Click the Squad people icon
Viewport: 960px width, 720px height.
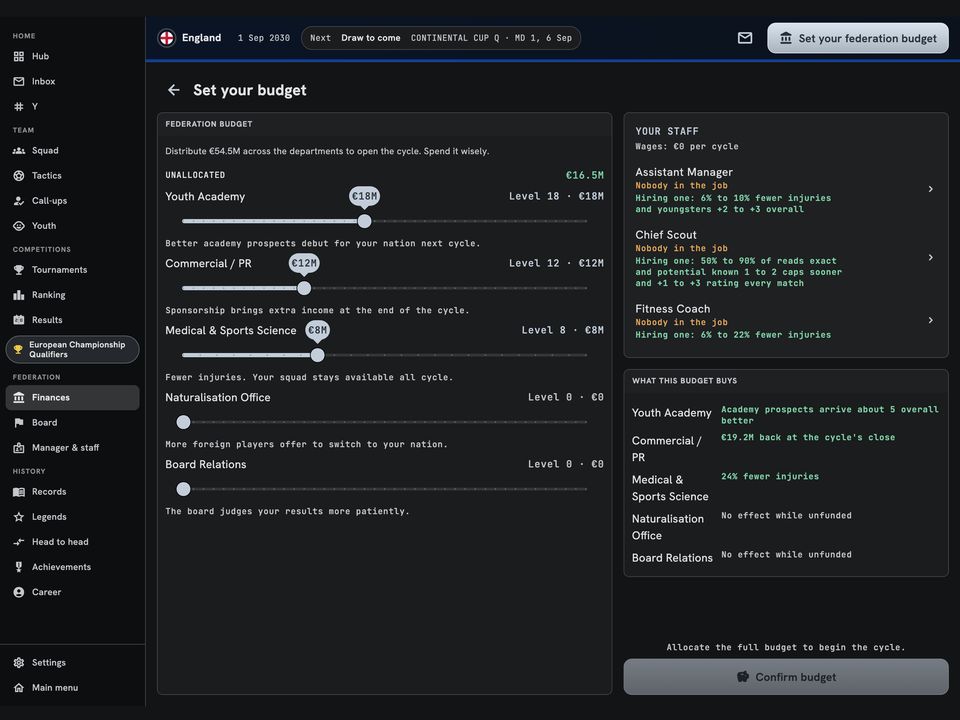(19, 151)
